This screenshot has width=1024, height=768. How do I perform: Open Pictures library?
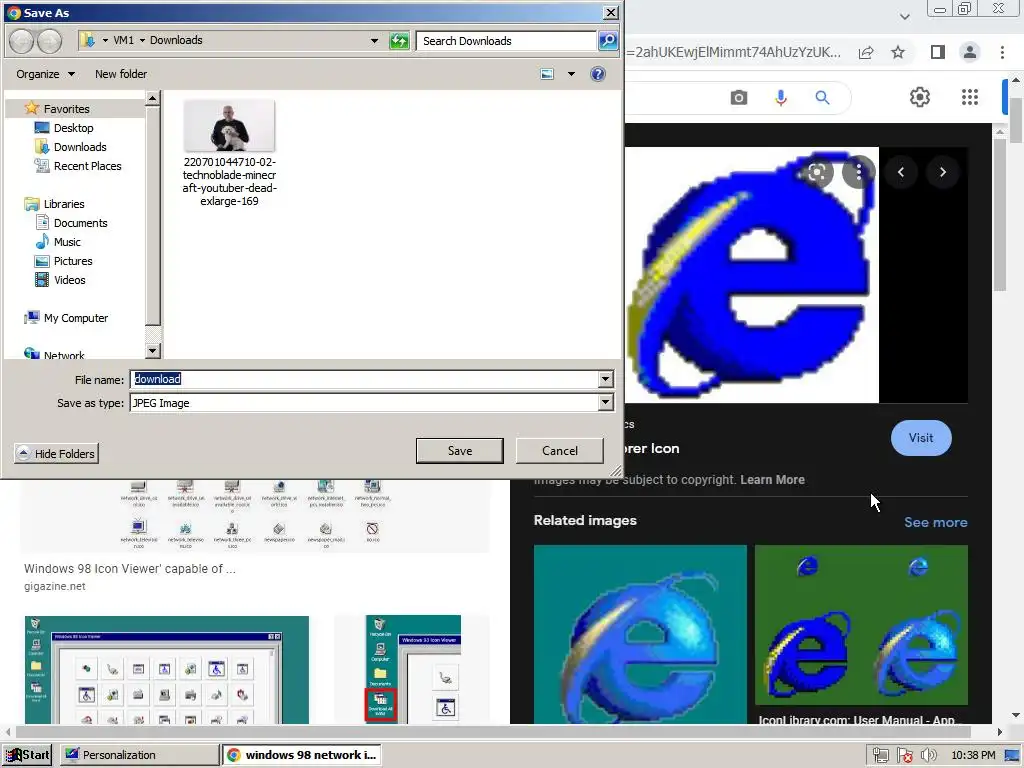(73, 261)
